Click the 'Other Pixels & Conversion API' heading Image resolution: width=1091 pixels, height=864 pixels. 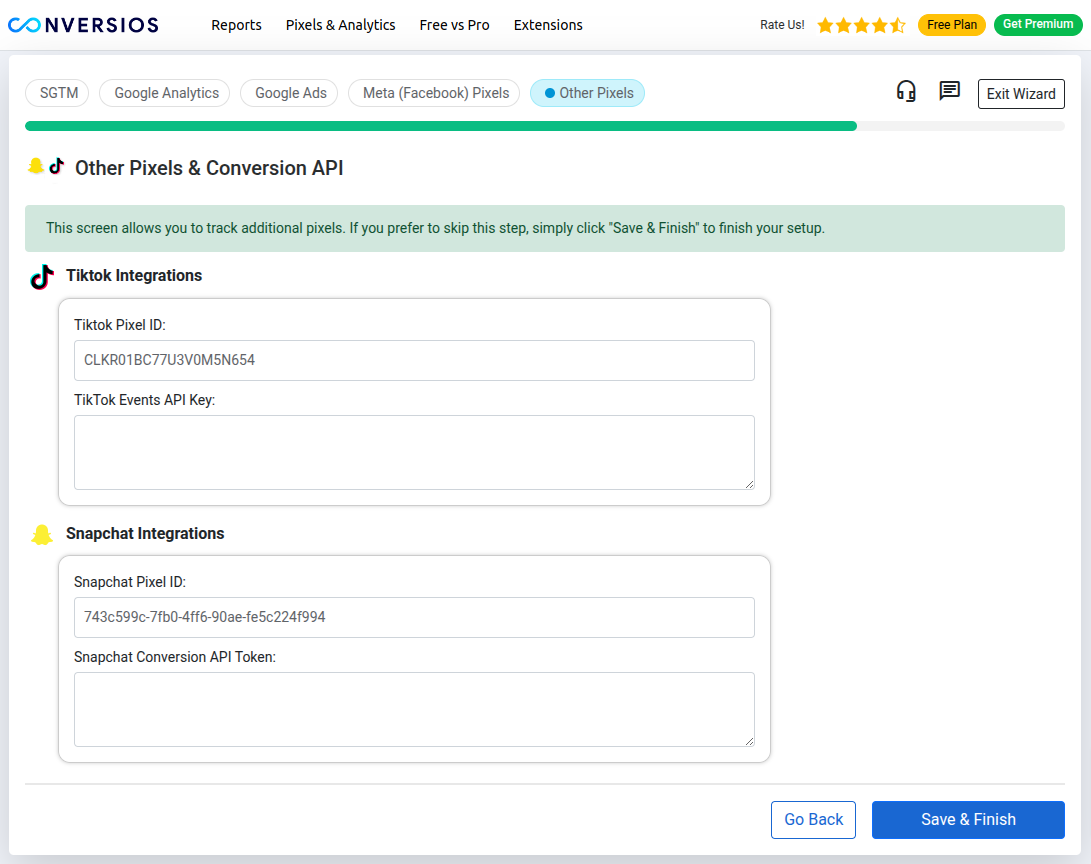[209, 168]
